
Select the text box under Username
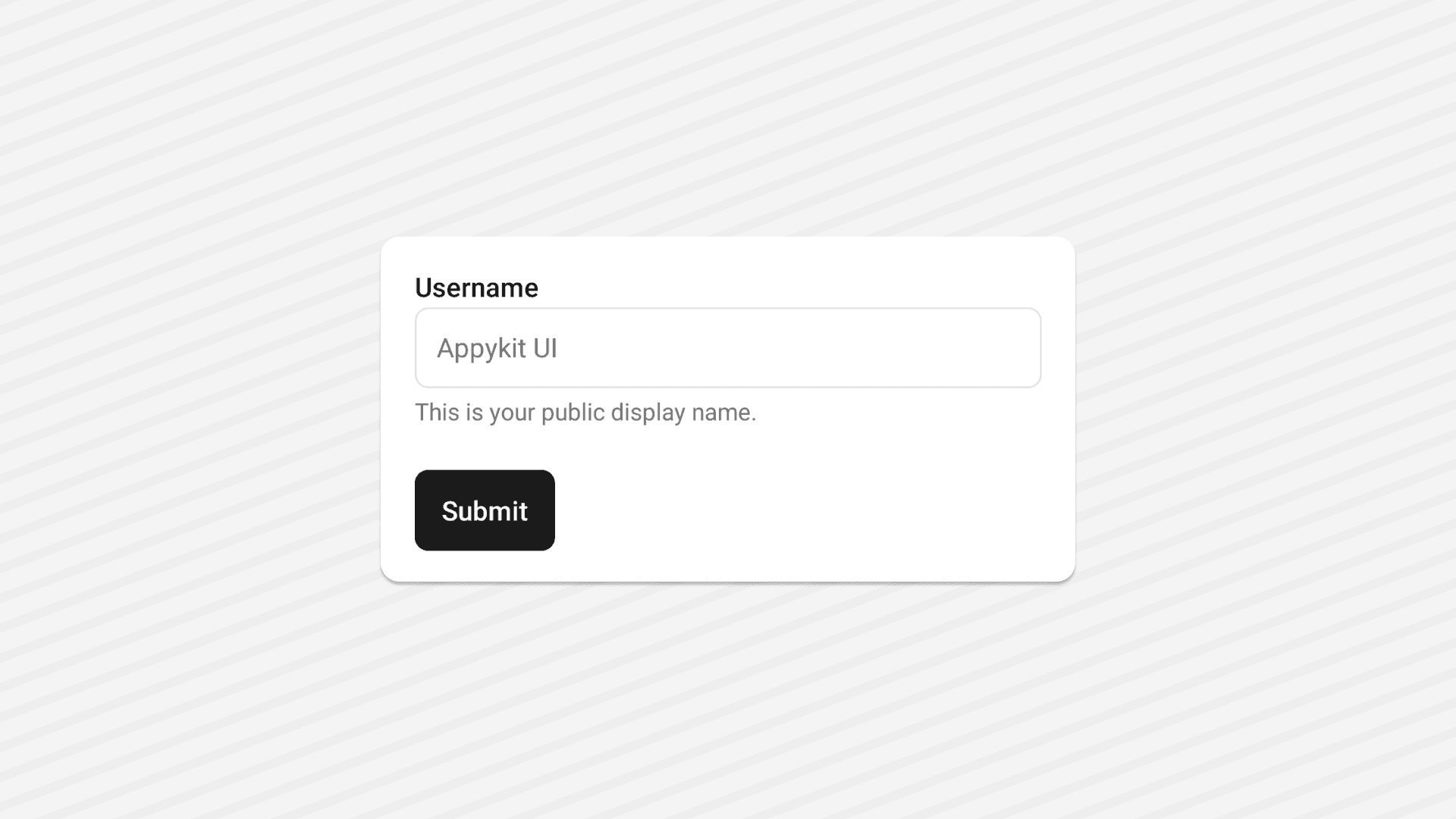[x=727, y=348]
